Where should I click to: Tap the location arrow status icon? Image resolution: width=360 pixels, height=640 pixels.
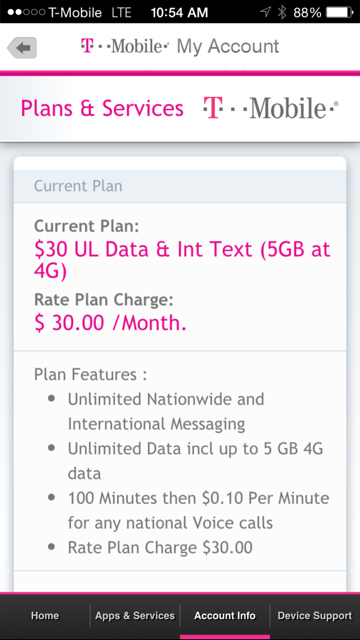(x=265, y=12)
